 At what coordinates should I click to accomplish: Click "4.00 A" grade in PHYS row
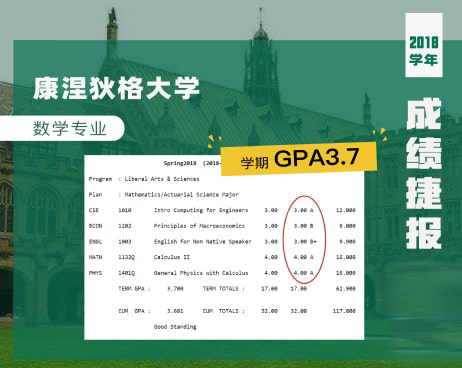pos(303,273)
